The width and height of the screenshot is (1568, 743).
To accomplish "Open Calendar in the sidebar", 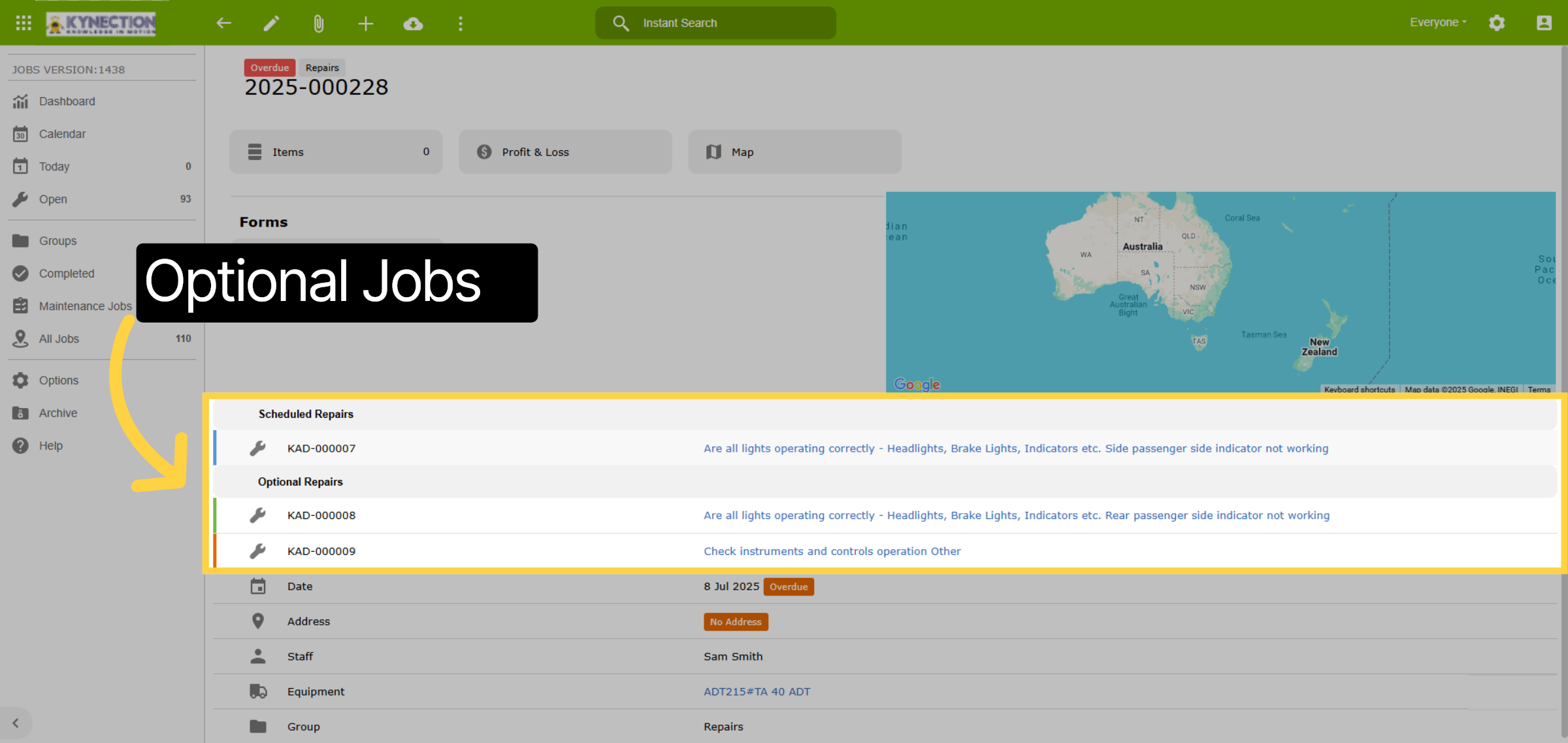I will pos(102,134).
